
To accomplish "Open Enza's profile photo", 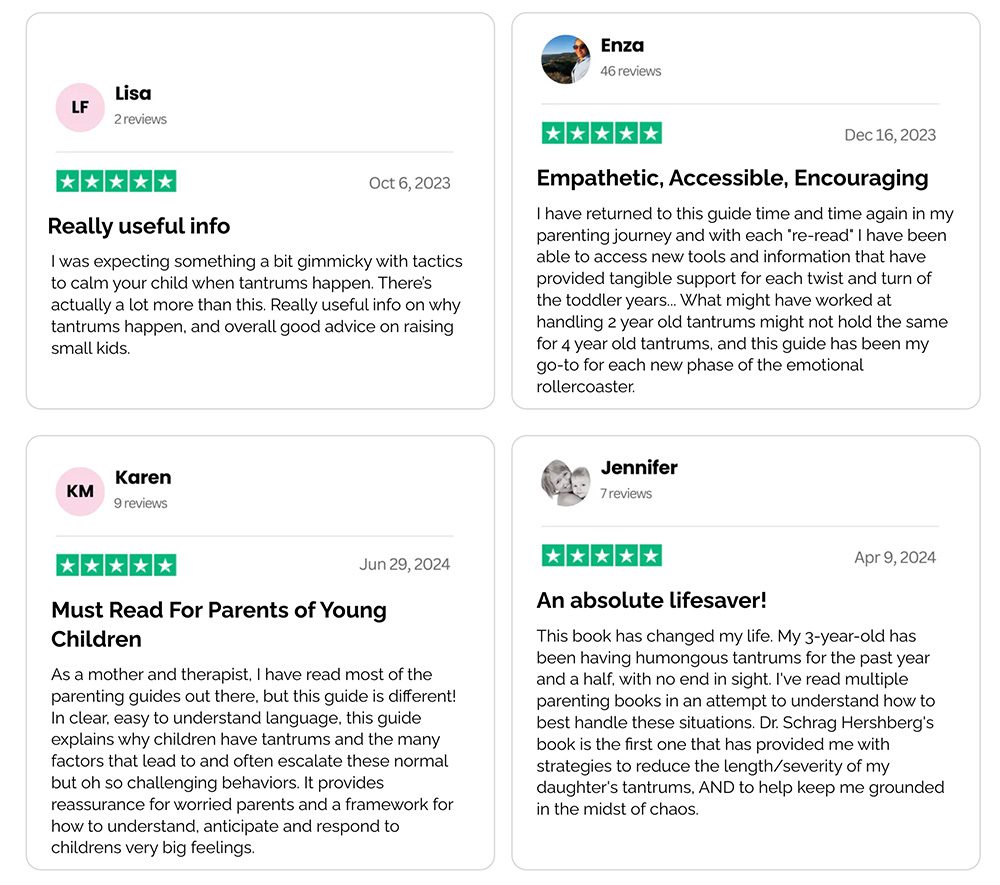I will pyautogui.click(x=566, y=59).
